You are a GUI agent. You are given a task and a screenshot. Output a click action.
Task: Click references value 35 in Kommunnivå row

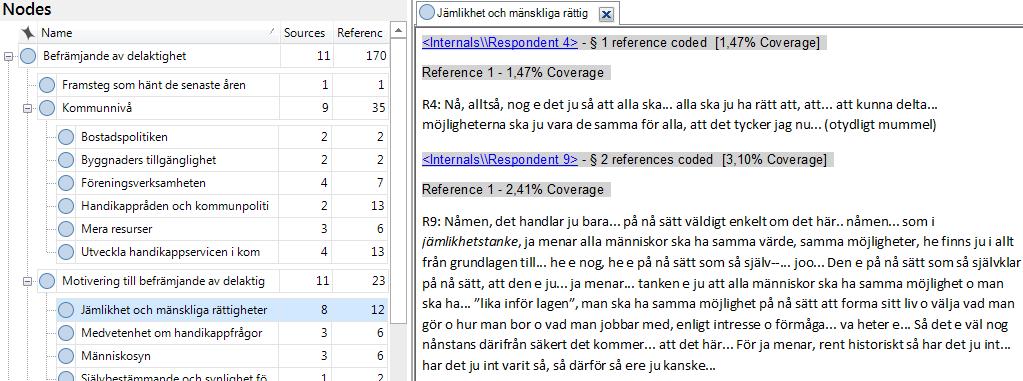point(379,108)
